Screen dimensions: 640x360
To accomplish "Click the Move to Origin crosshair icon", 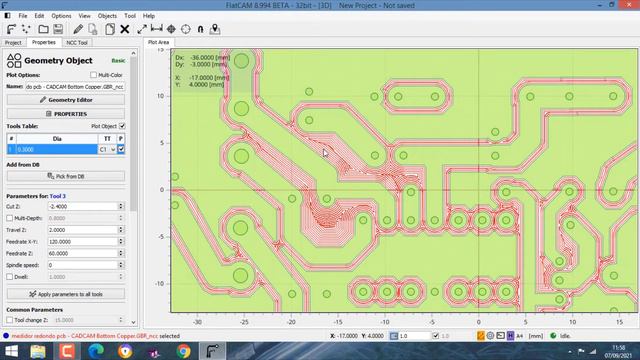I will (x=186, y=29).
